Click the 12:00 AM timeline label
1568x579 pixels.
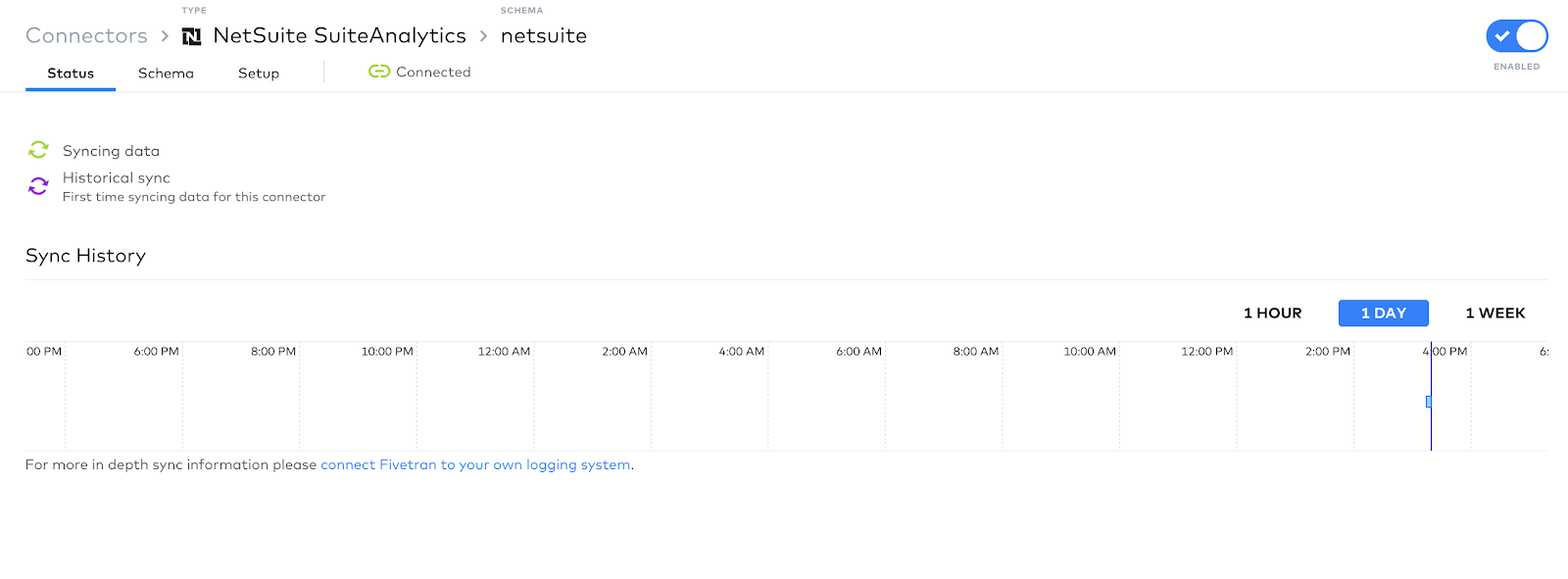pos(504,352)
